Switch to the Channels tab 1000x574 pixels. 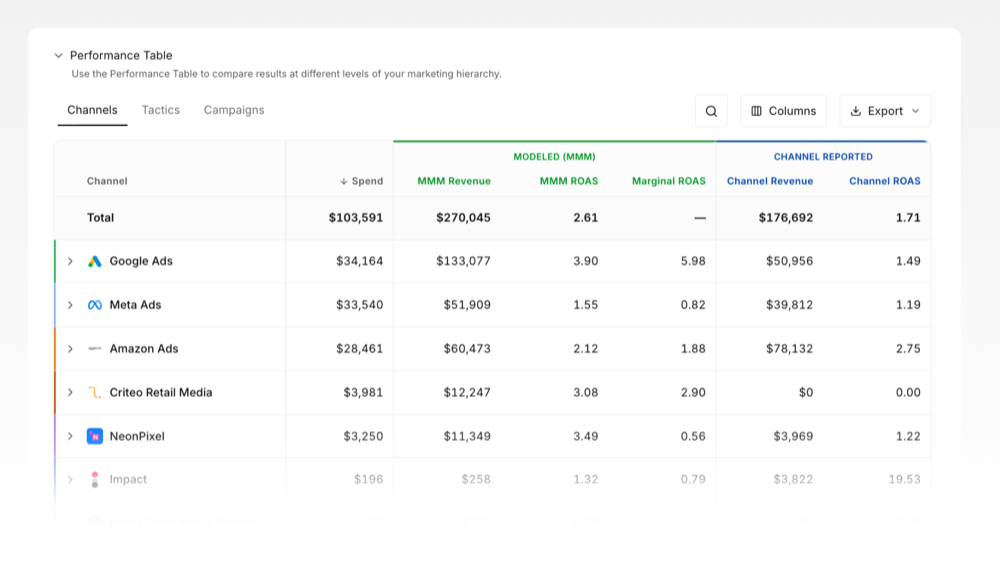coord(92,110)
